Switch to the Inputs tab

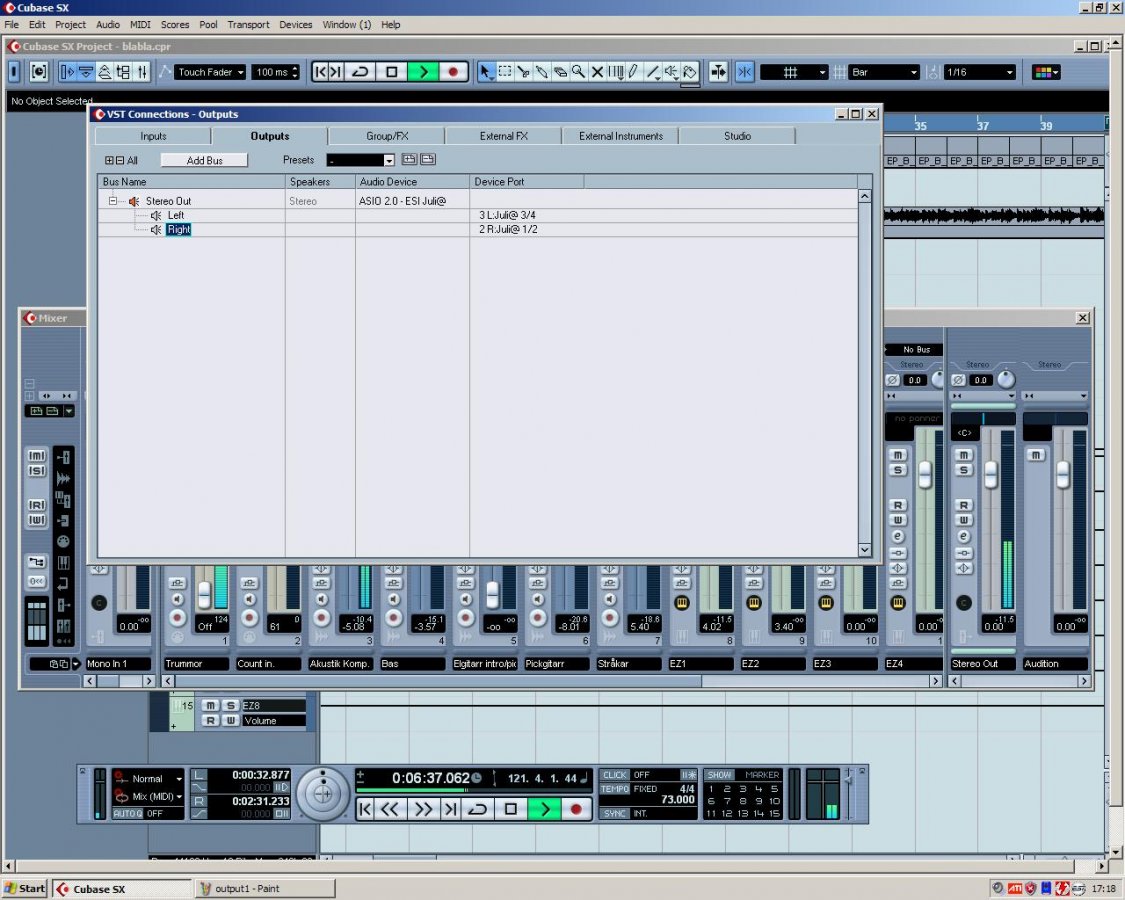(x=153, y=136)
